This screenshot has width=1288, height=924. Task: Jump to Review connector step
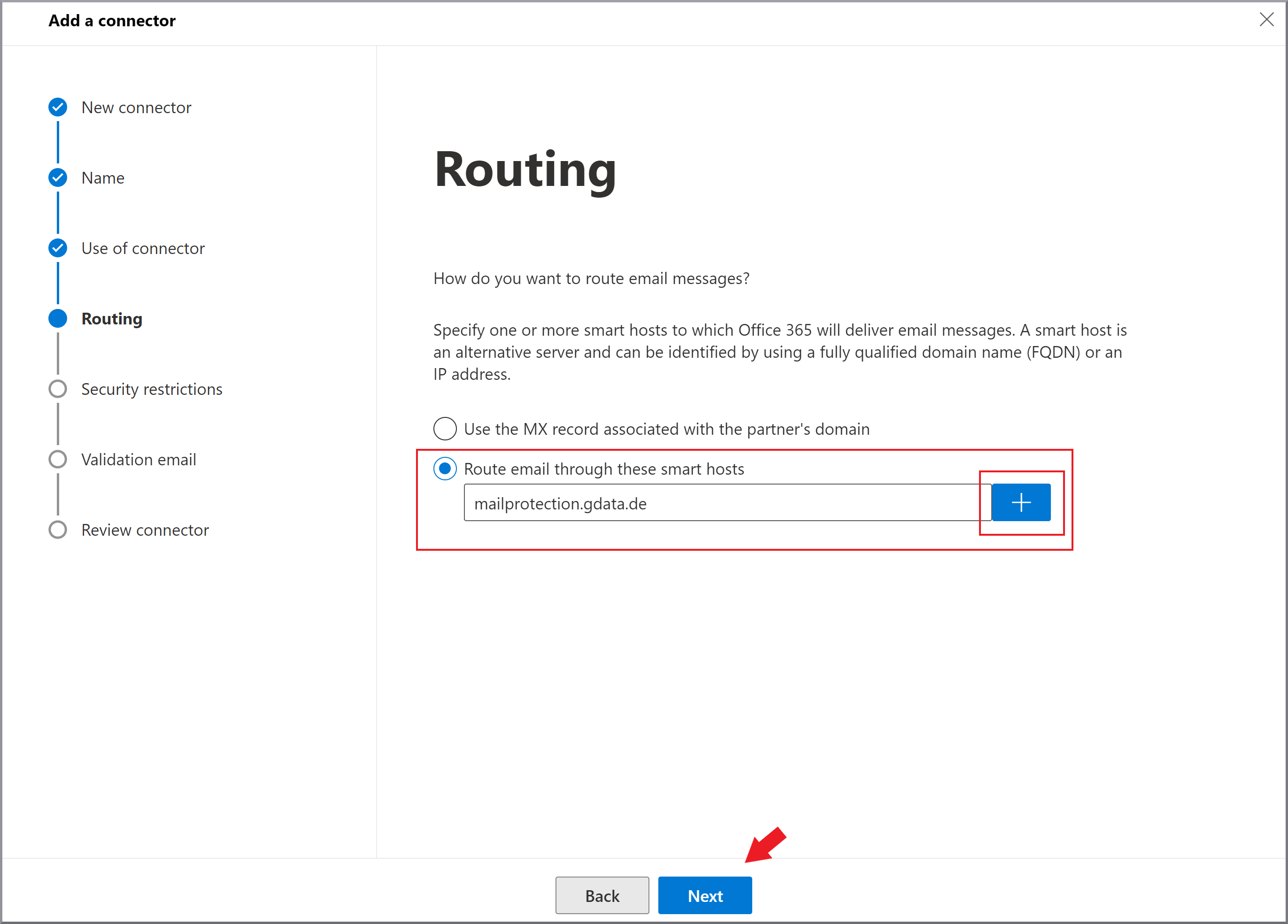coord(145,530)
